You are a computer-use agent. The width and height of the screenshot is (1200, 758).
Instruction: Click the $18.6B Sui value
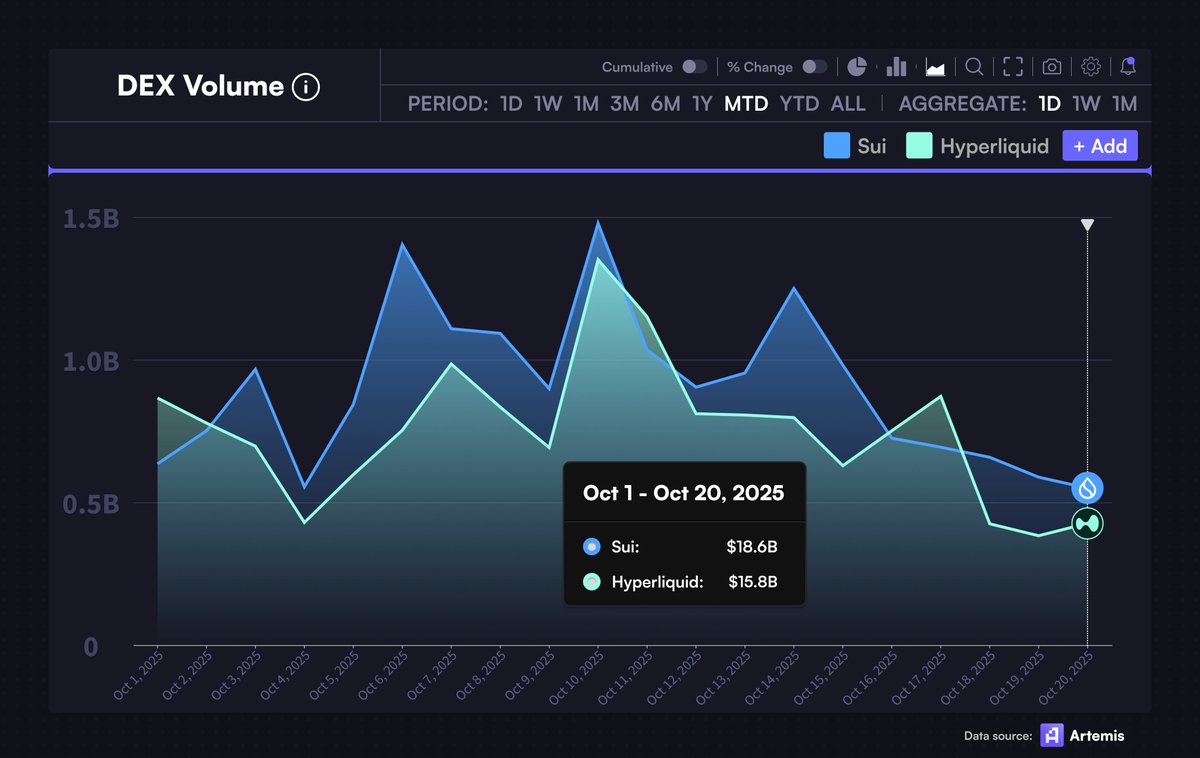pos(752,547)
